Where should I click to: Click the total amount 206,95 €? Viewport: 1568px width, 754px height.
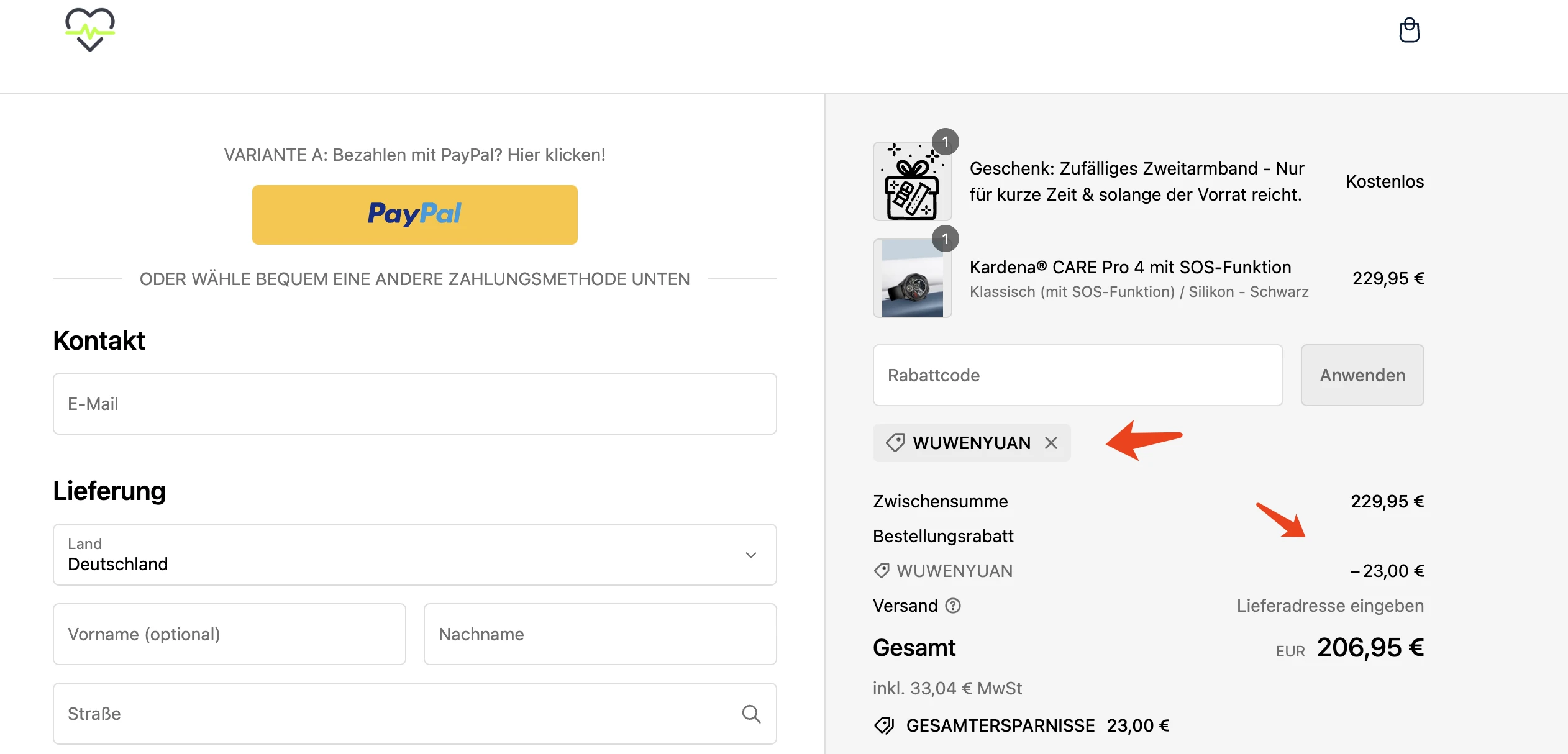(x=1370, y=648)
